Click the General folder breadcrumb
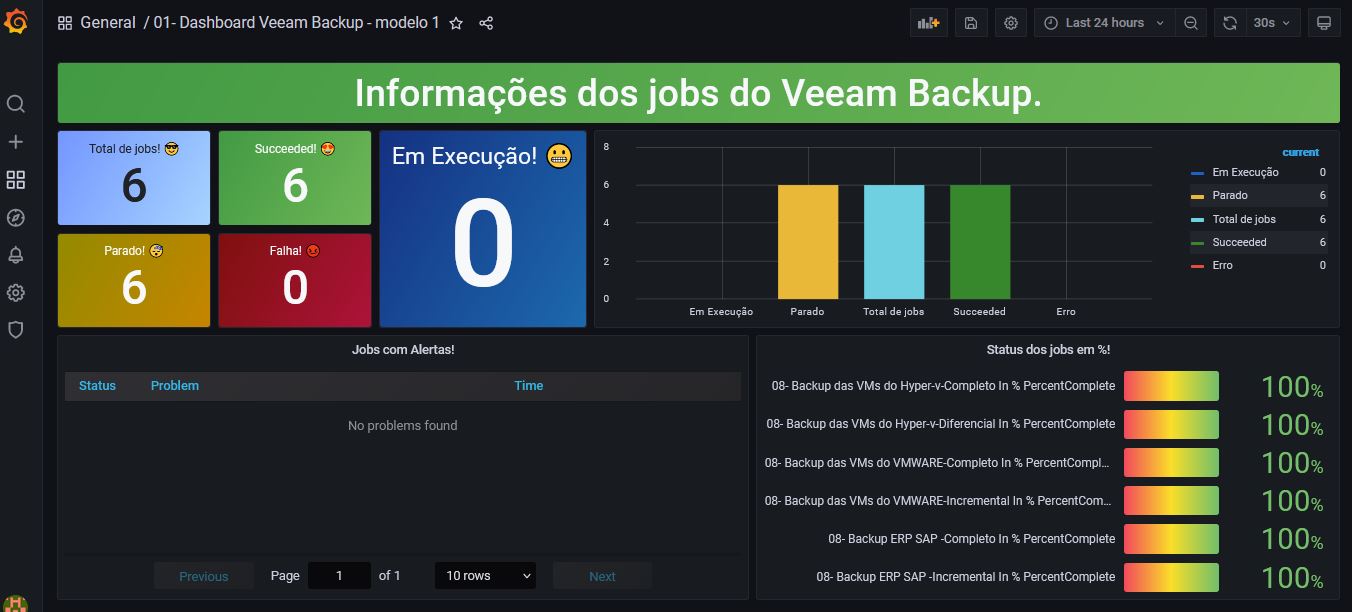Screen dimensions: 1352x612 click(108, 23)
